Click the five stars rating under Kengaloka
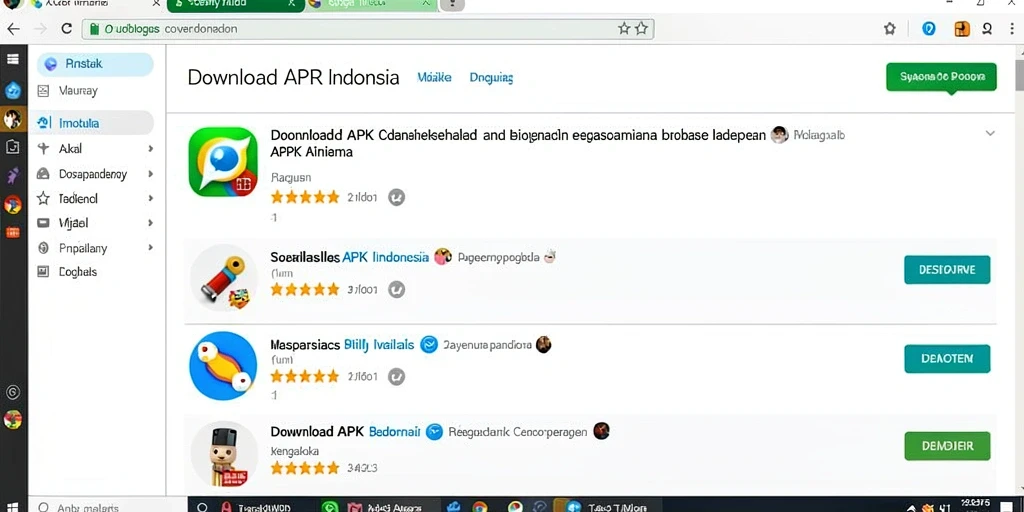Viewport: 1024px width, 512px height. (x=305, y=468)
